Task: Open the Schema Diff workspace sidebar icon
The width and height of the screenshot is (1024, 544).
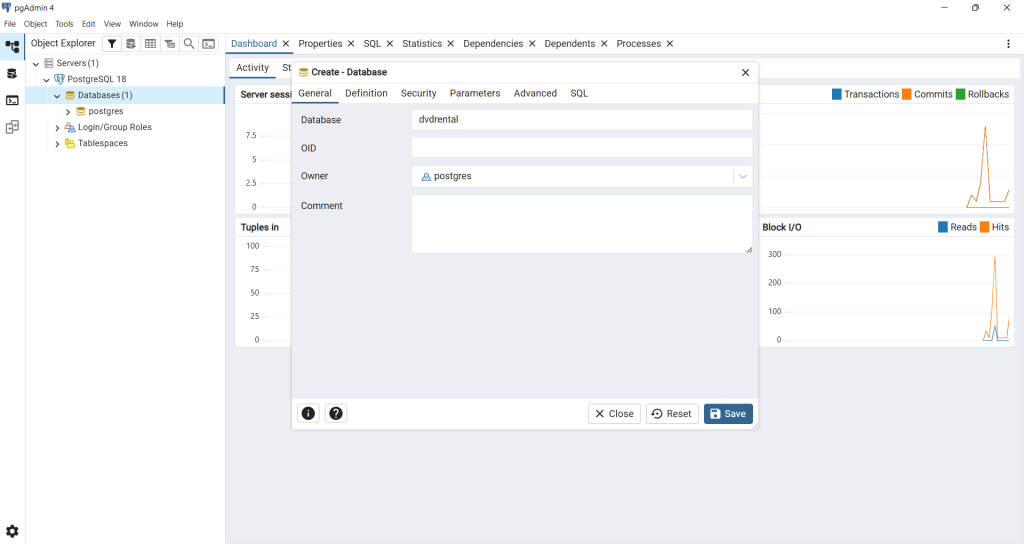Action: (12, 127)
